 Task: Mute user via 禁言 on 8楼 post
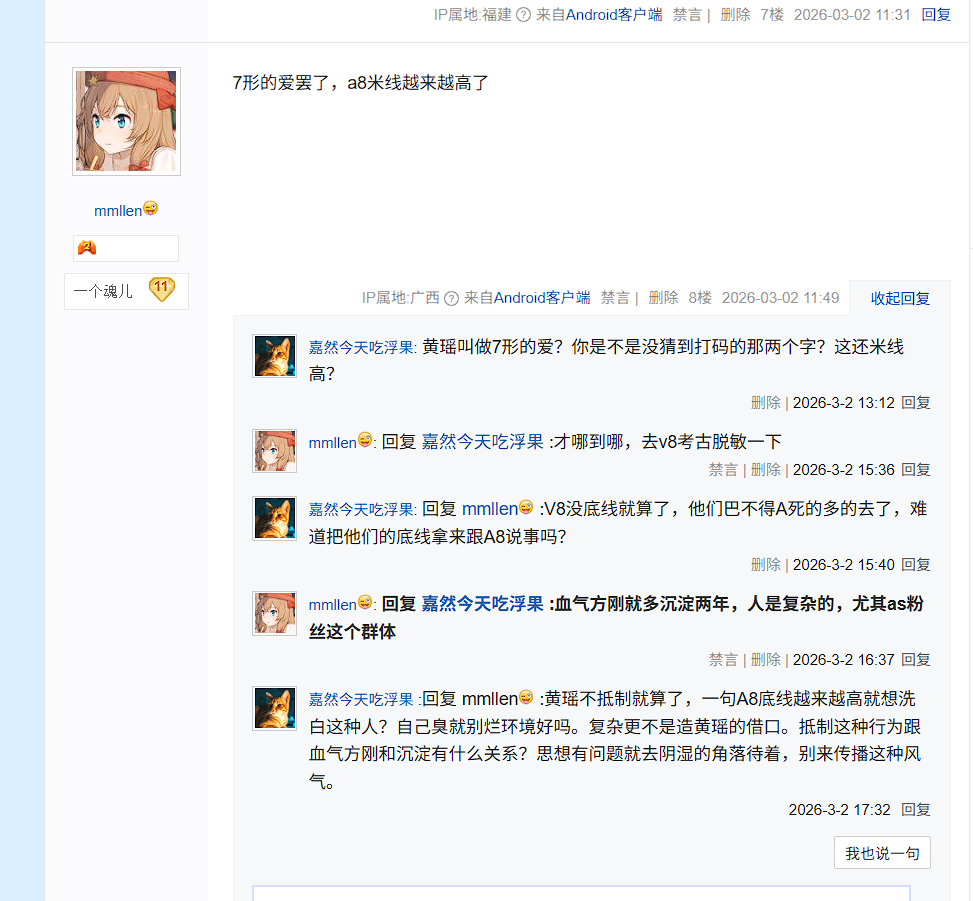point(615,298)
